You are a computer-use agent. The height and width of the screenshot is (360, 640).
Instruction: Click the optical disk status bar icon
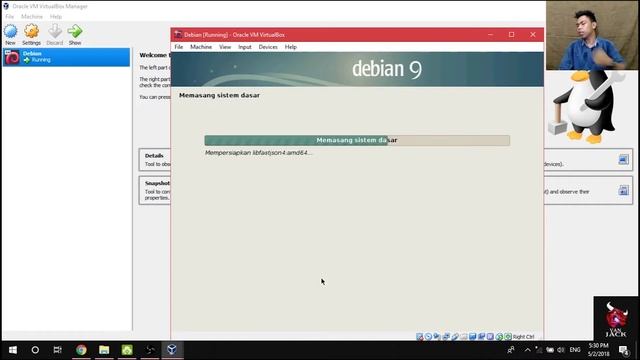tap(428, 337)
